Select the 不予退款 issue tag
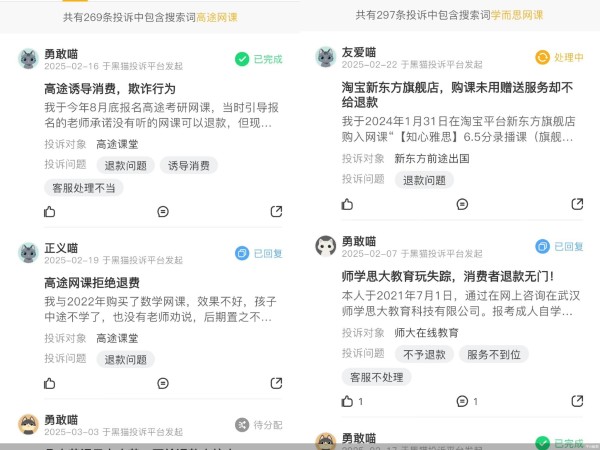 (424, 354)
